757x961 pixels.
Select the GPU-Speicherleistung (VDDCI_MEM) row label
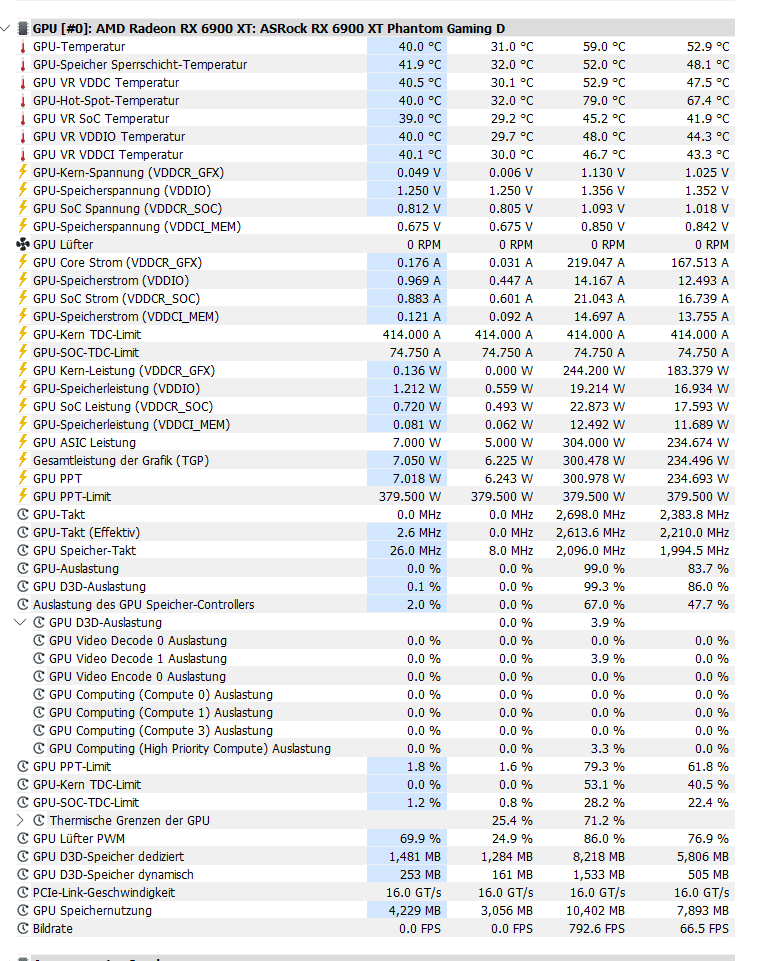click(132, 425)
